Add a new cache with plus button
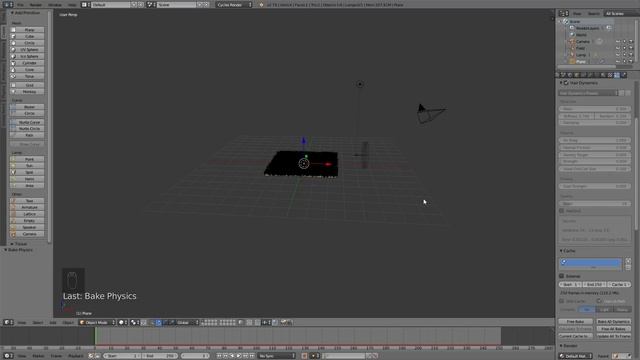The height and width of the screenshot is (360, 640). [628, 260]
